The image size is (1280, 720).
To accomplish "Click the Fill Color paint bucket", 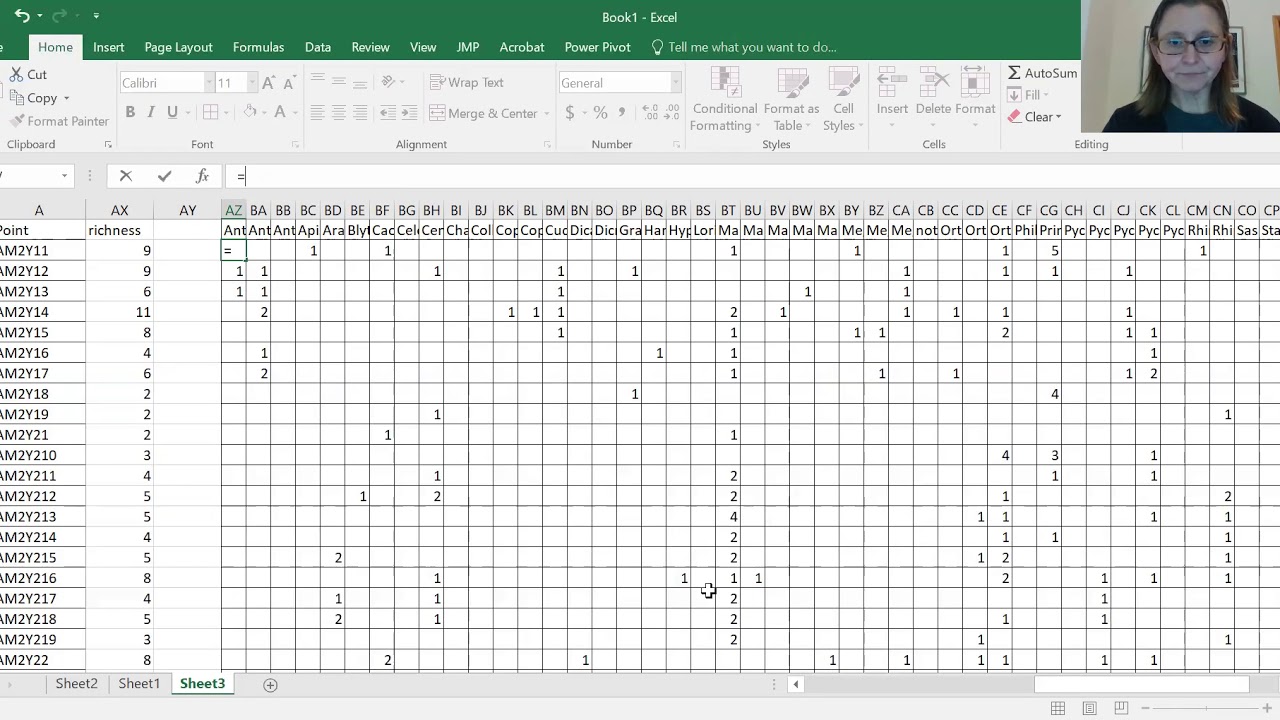I will coord(250,113).
